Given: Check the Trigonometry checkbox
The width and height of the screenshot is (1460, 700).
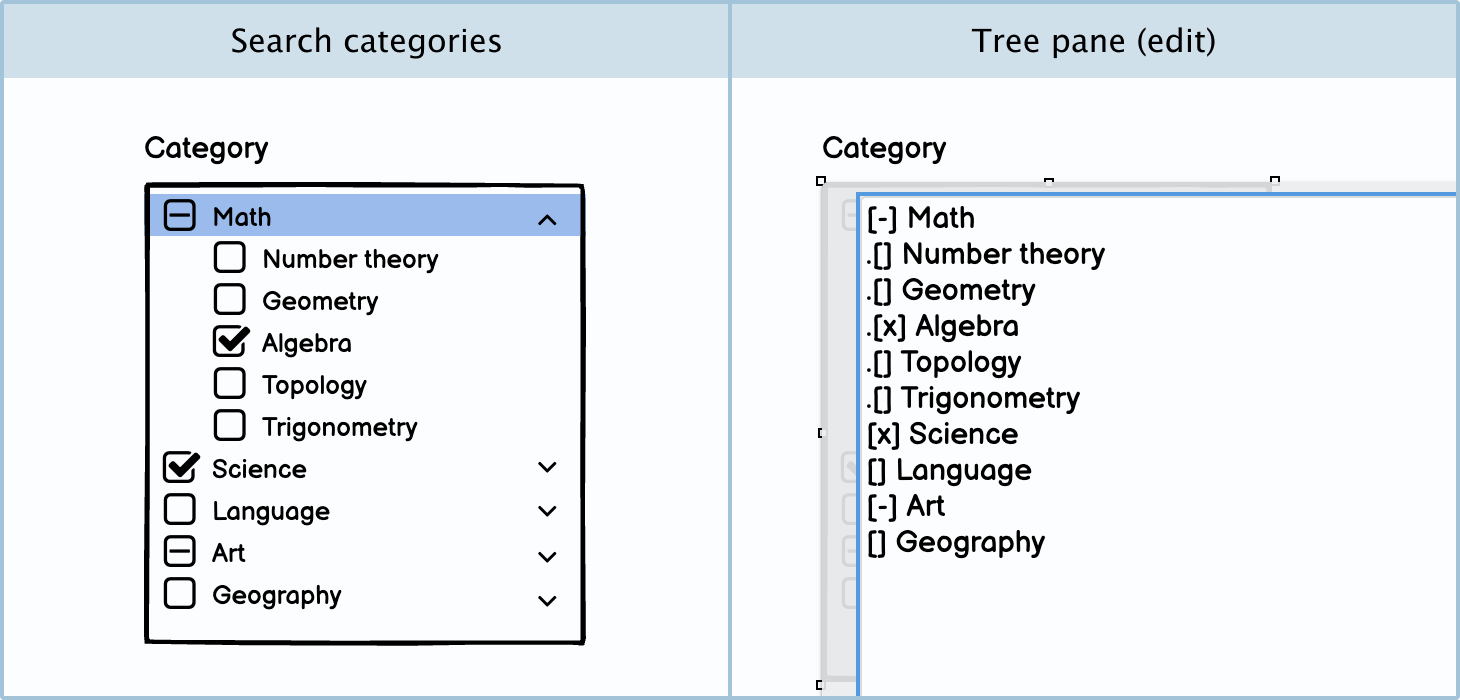Looking at the screenshot, I should click(x=230, y=426).
